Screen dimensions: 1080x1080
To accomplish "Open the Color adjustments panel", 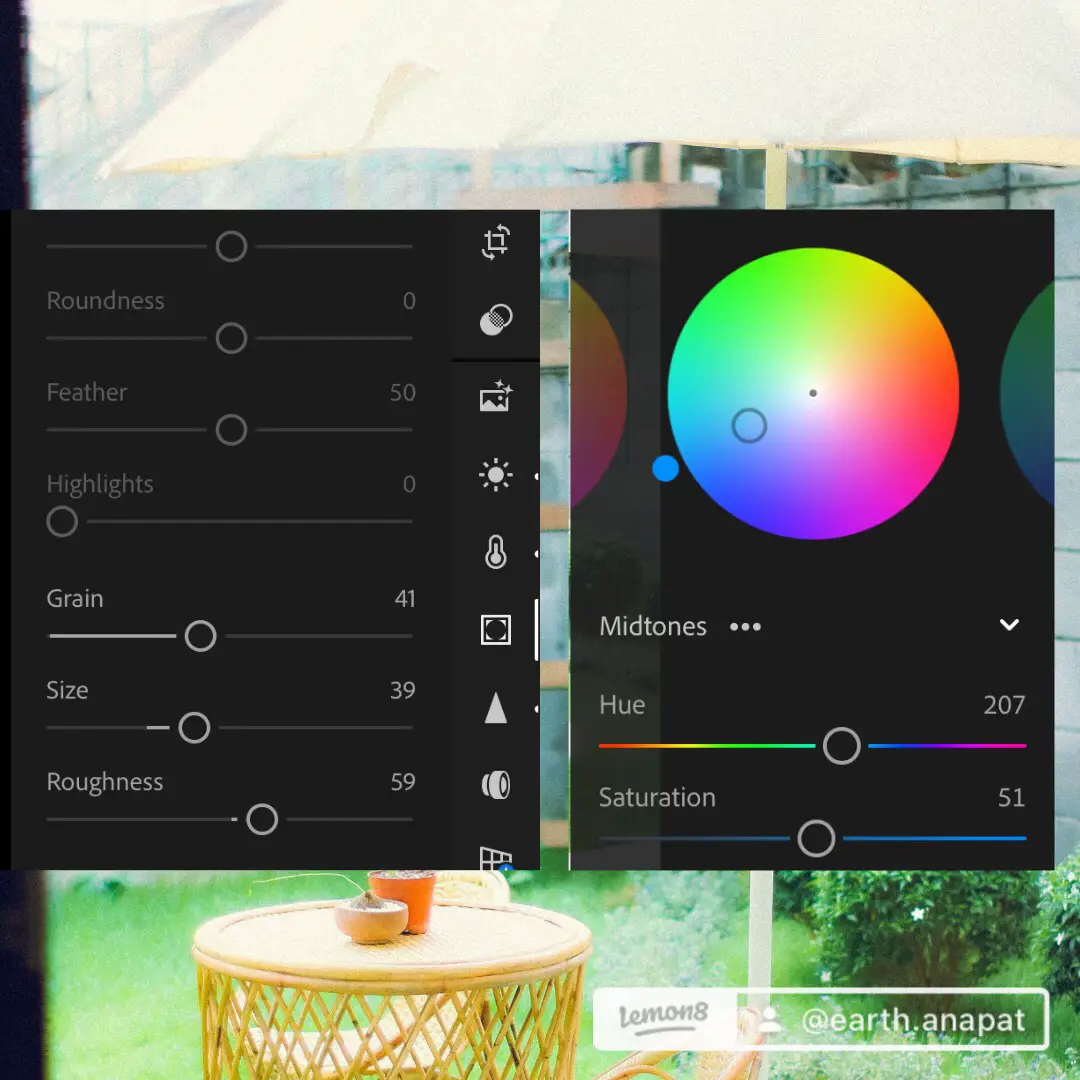I will pos(496,552).
